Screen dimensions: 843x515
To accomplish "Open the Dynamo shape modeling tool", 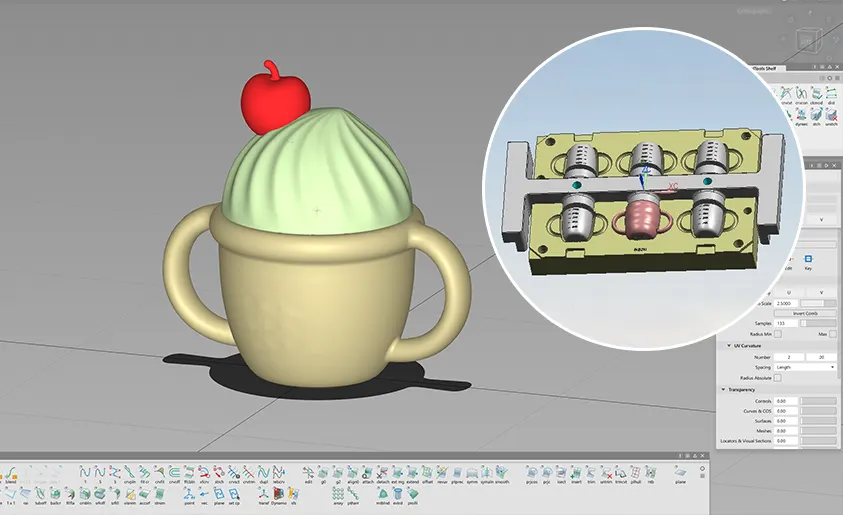I will pos(278,497).
